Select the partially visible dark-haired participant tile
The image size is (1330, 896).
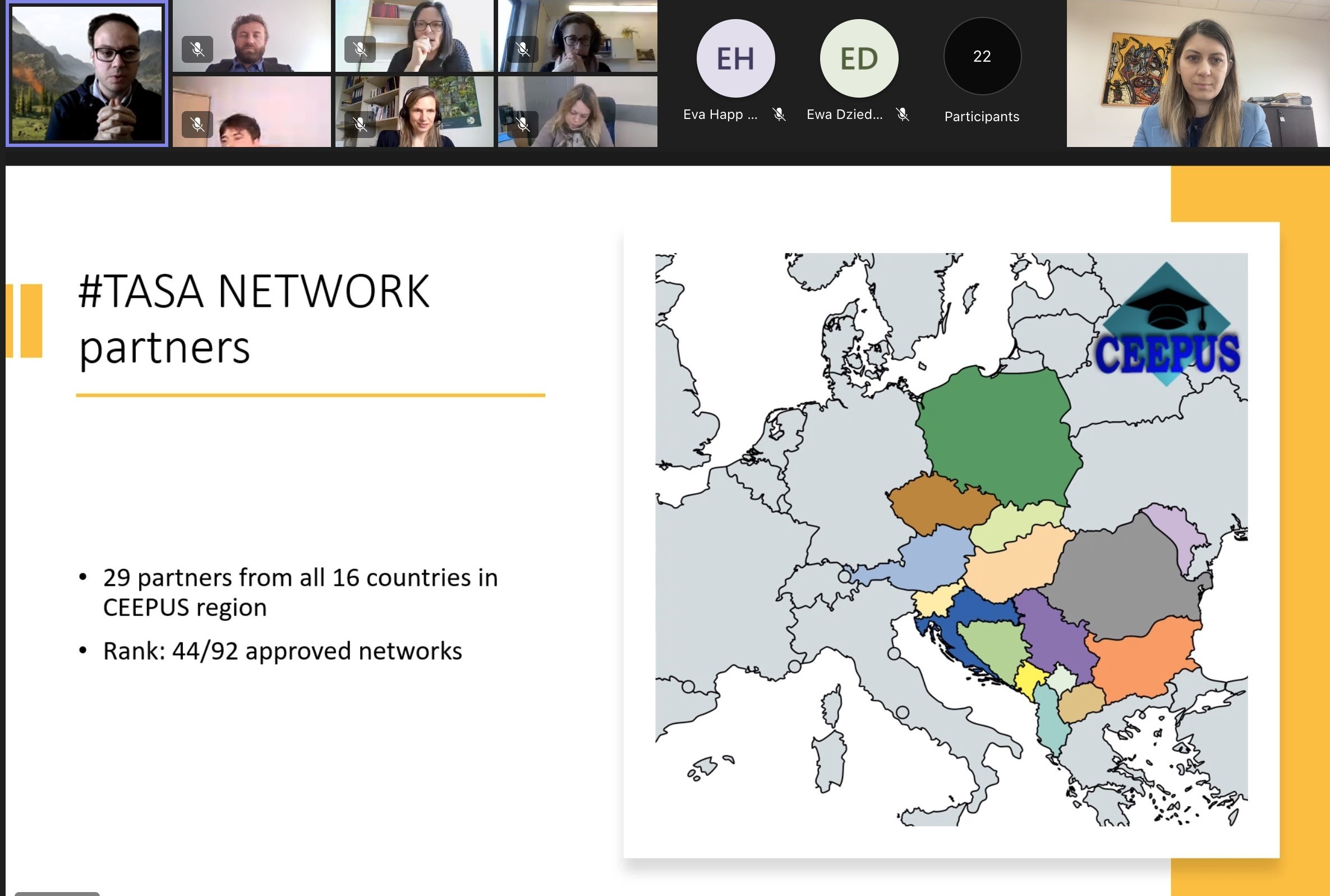point(251,112)
